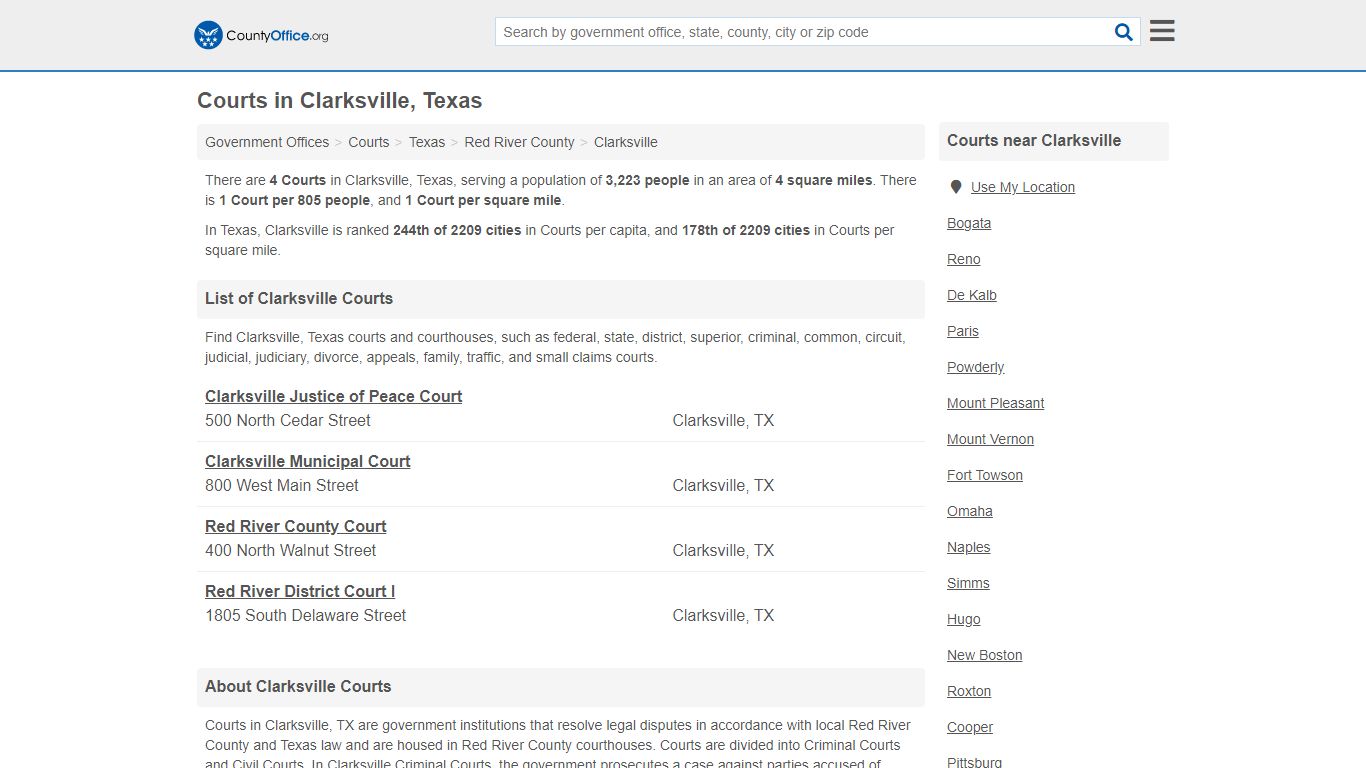Click About Clarksville Courts heading

click(x=298, y=686)
